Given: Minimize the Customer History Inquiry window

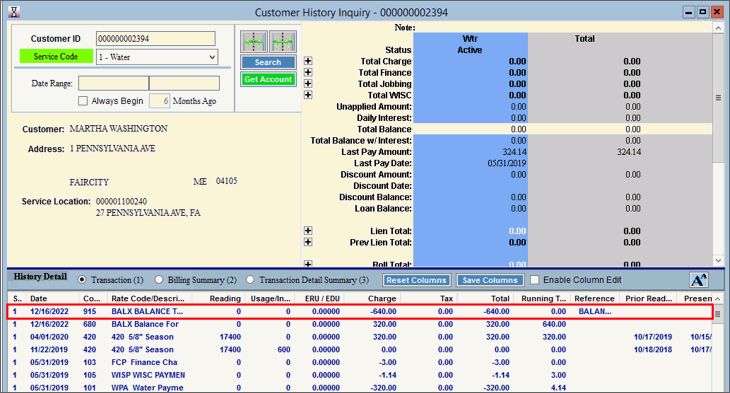Looking at the screenshot, I should pyautogui.click(x=689, y=12).
